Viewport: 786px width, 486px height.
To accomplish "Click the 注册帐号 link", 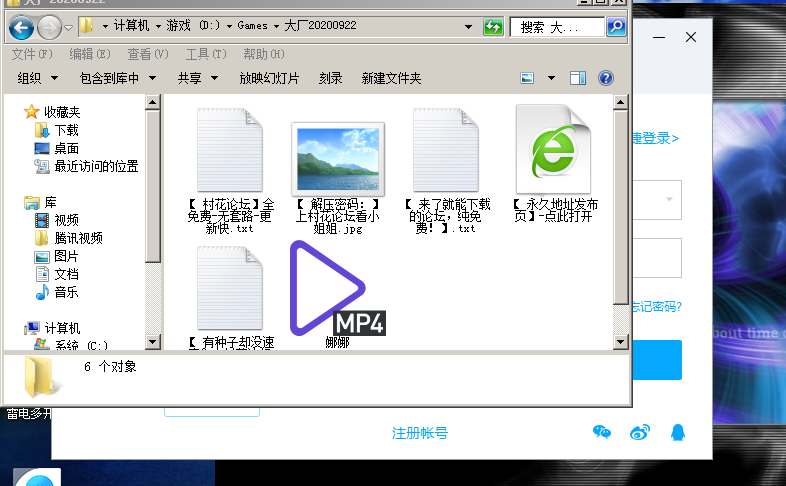I will [x=420, y=433].
